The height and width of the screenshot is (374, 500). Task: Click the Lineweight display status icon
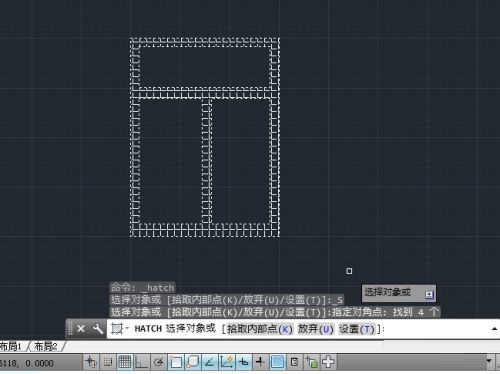coord(261,362)
